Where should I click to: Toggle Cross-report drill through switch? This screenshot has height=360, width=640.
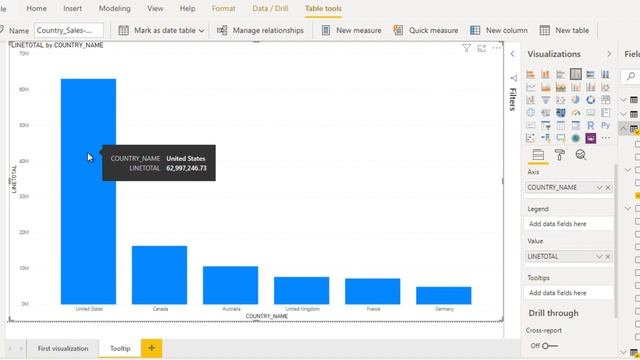coord(550,346)
